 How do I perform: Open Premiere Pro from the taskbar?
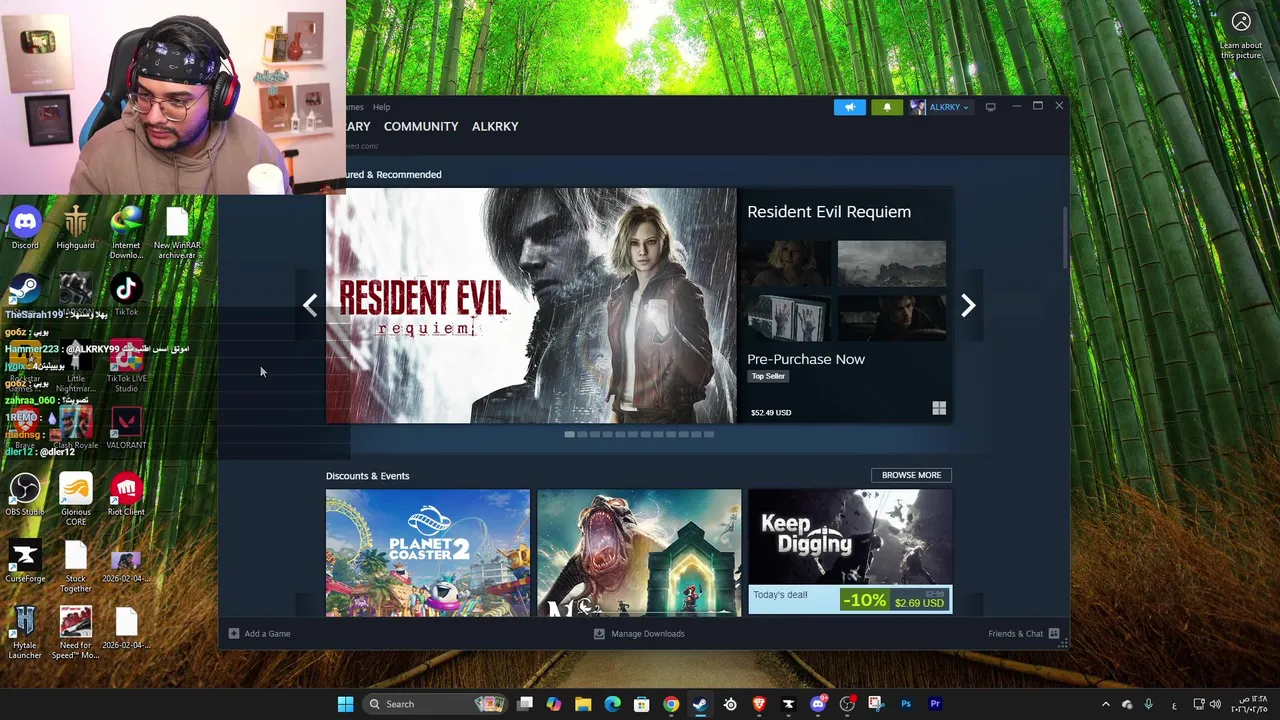[x=935, y=704]
